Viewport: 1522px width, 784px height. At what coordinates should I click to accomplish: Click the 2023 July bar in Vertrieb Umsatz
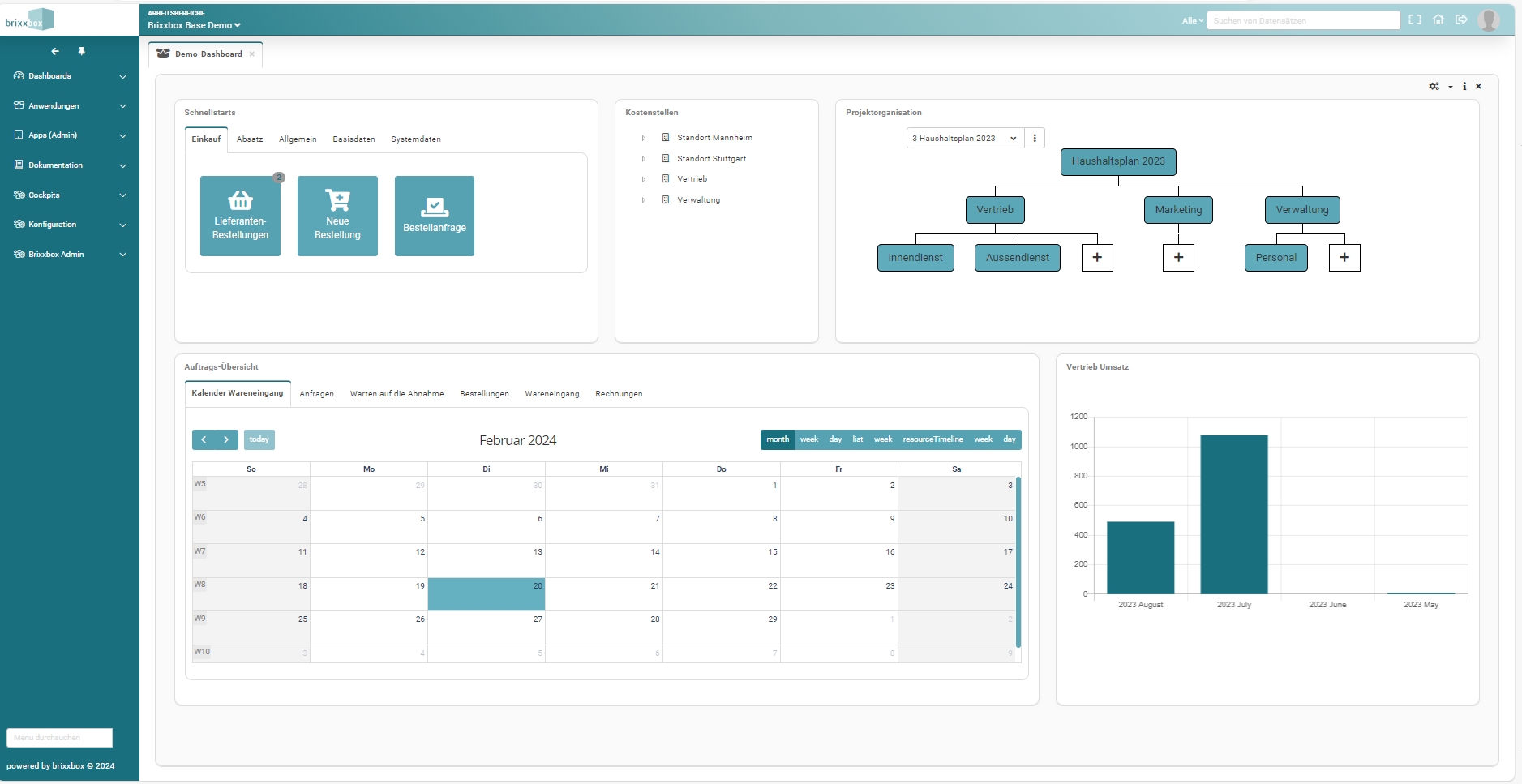pyautogui.click(x=1234, y=515)
